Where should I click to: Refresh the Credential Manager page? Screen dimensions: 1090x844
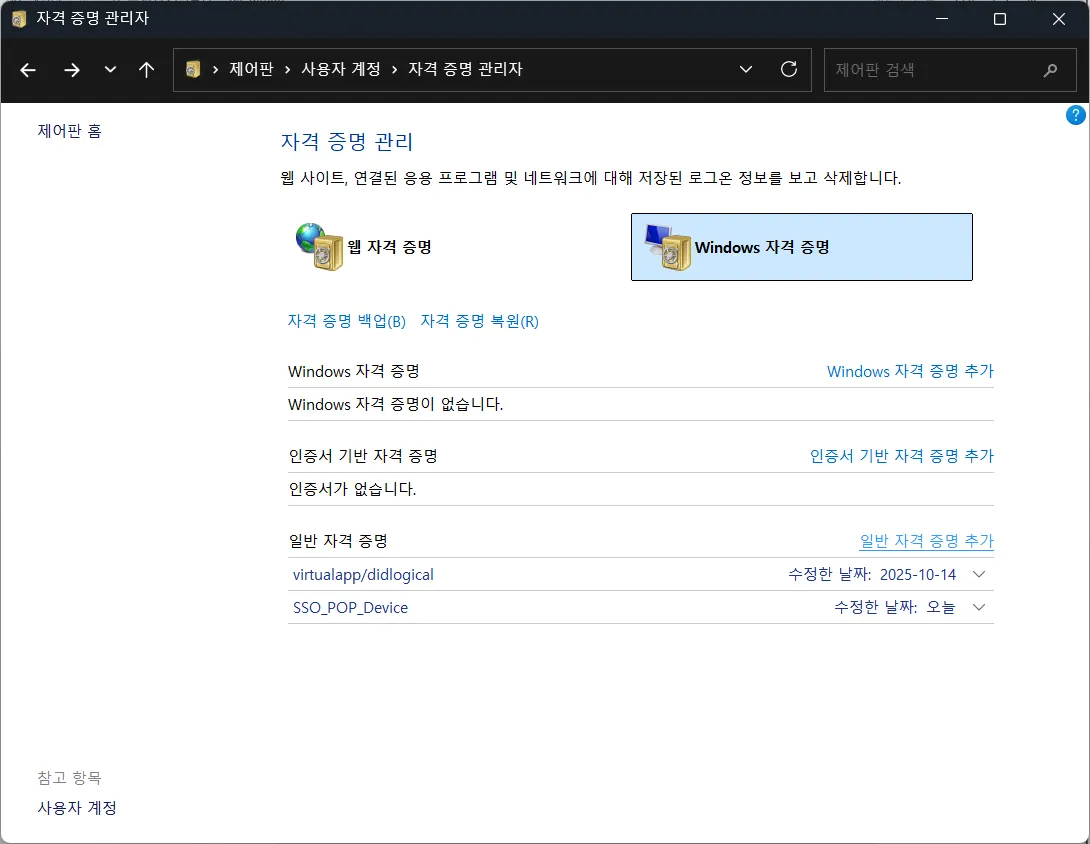(788, 70)
